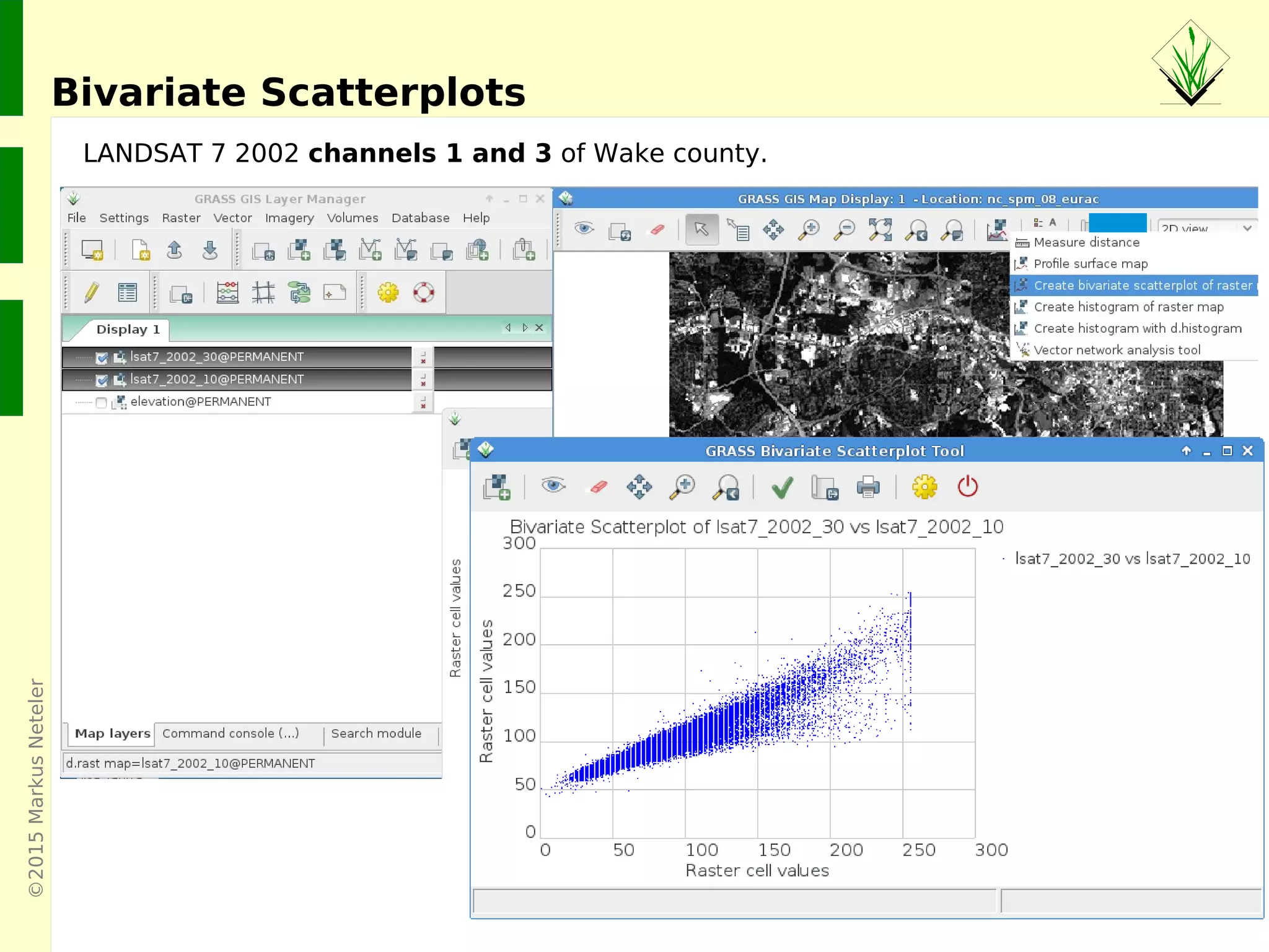The image size is (1269, 952).
Task: Zoom to selected map extent in Map Display
Action: pyautogui.click(x=880, y=230)
